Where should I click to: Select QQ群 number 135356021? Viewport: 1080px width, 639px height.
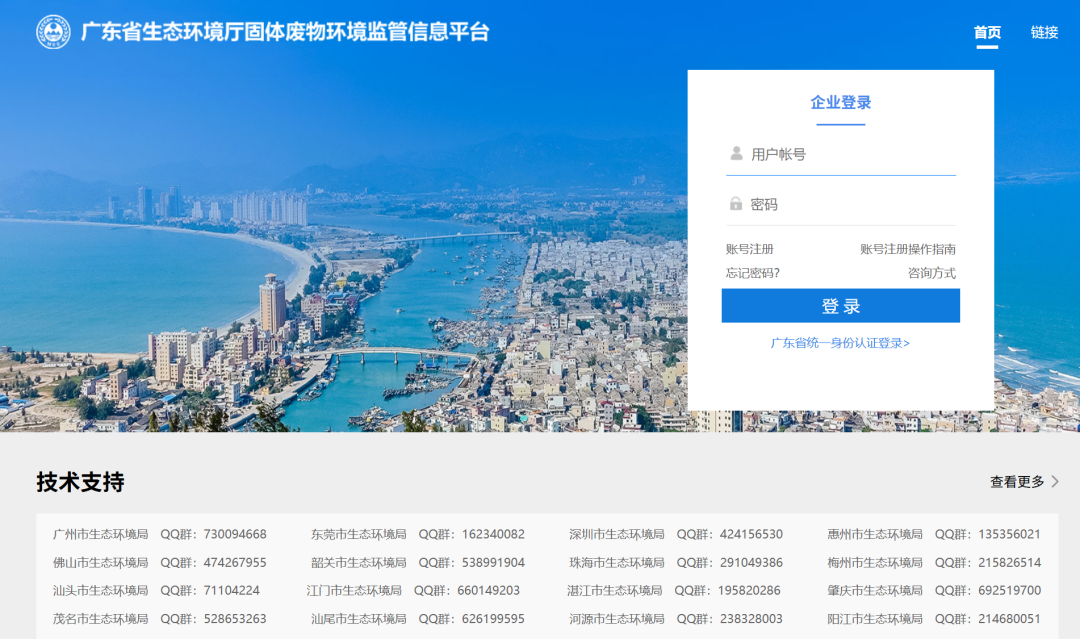click(1009, 534)
